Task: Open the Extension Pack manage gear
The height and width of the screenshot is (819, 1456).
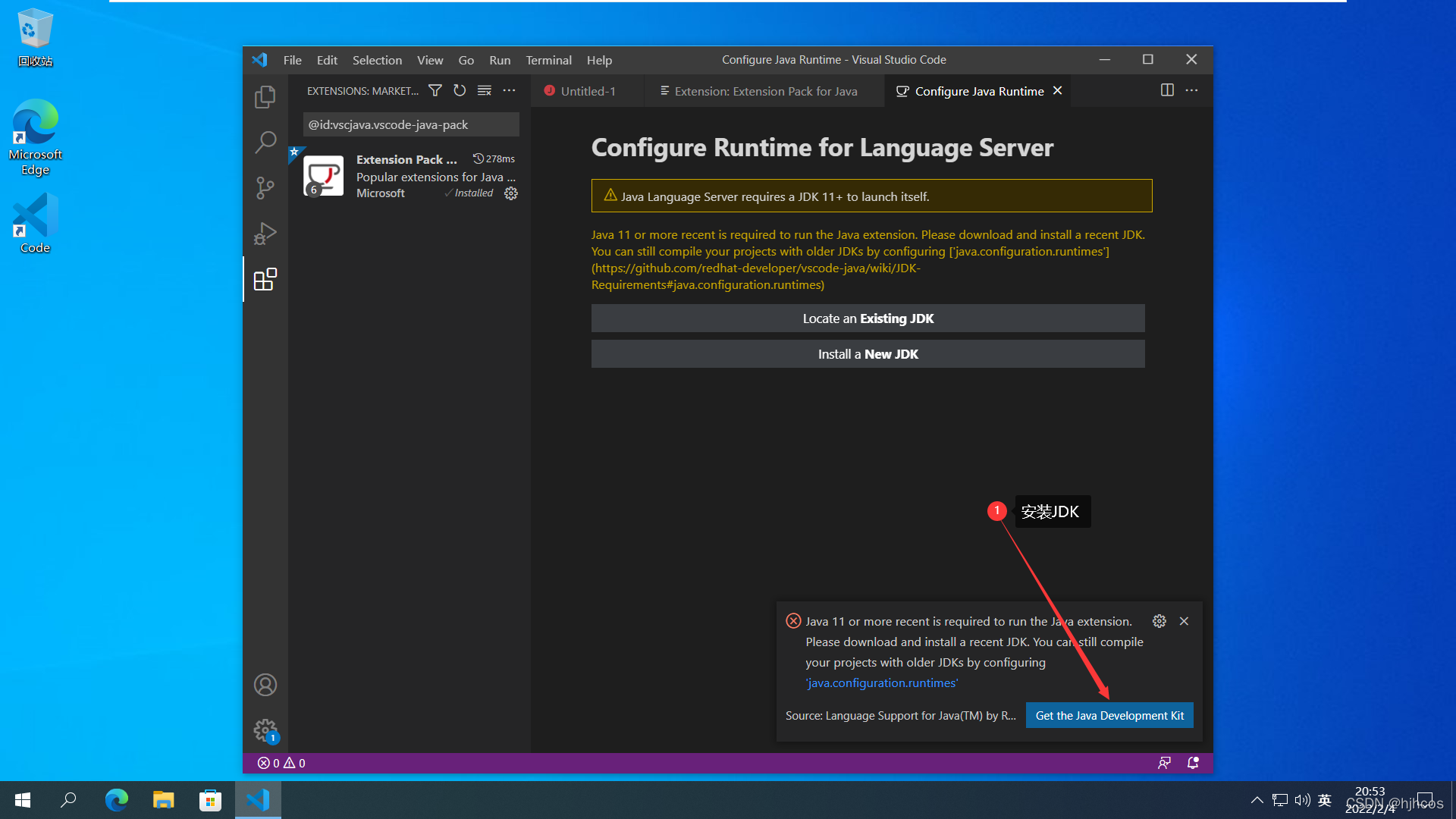Action: 511,193
